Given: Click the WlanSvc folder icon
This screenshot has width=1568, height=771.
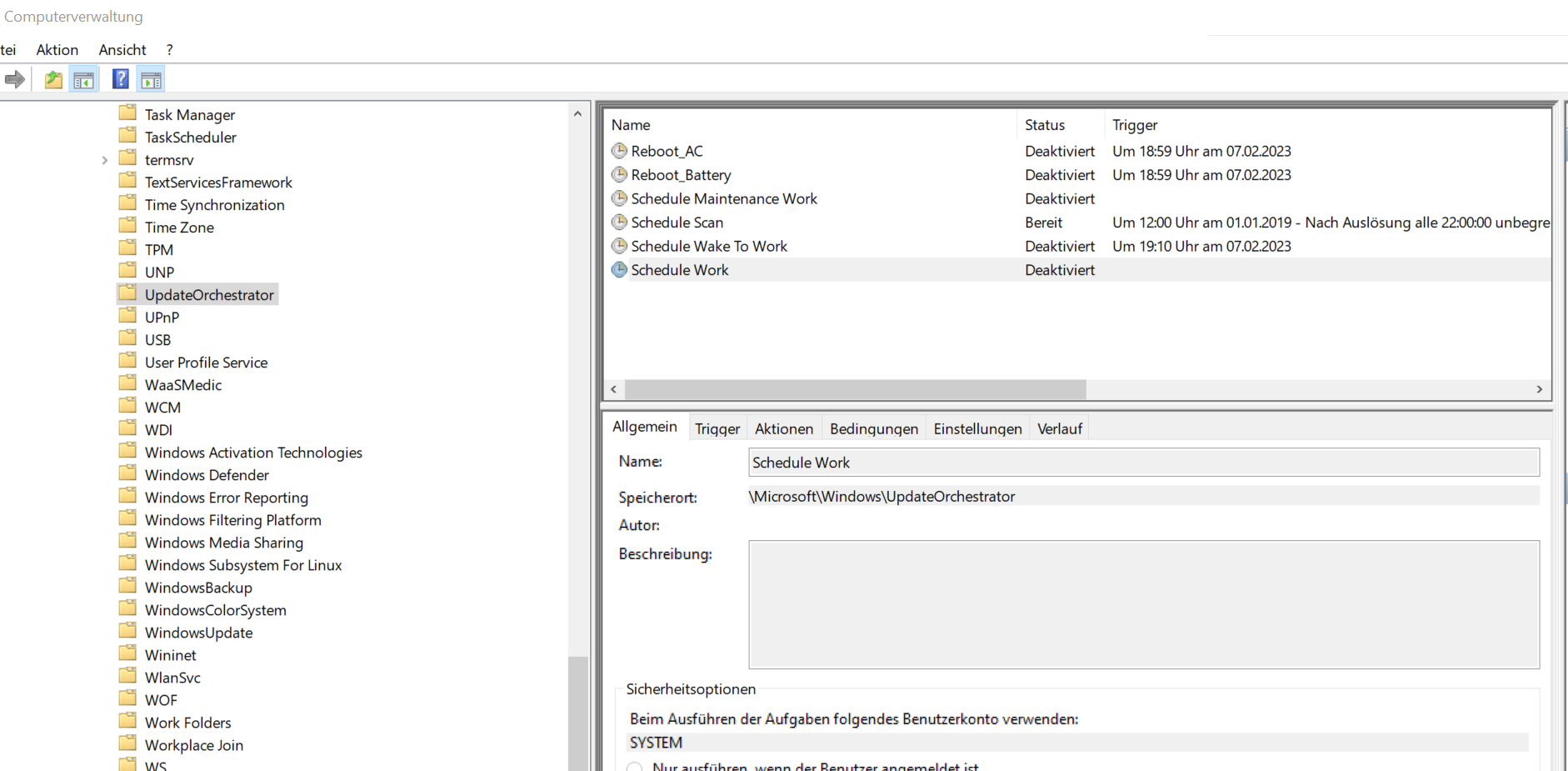Looking at the screenshot, I should [x=127, y=676].
